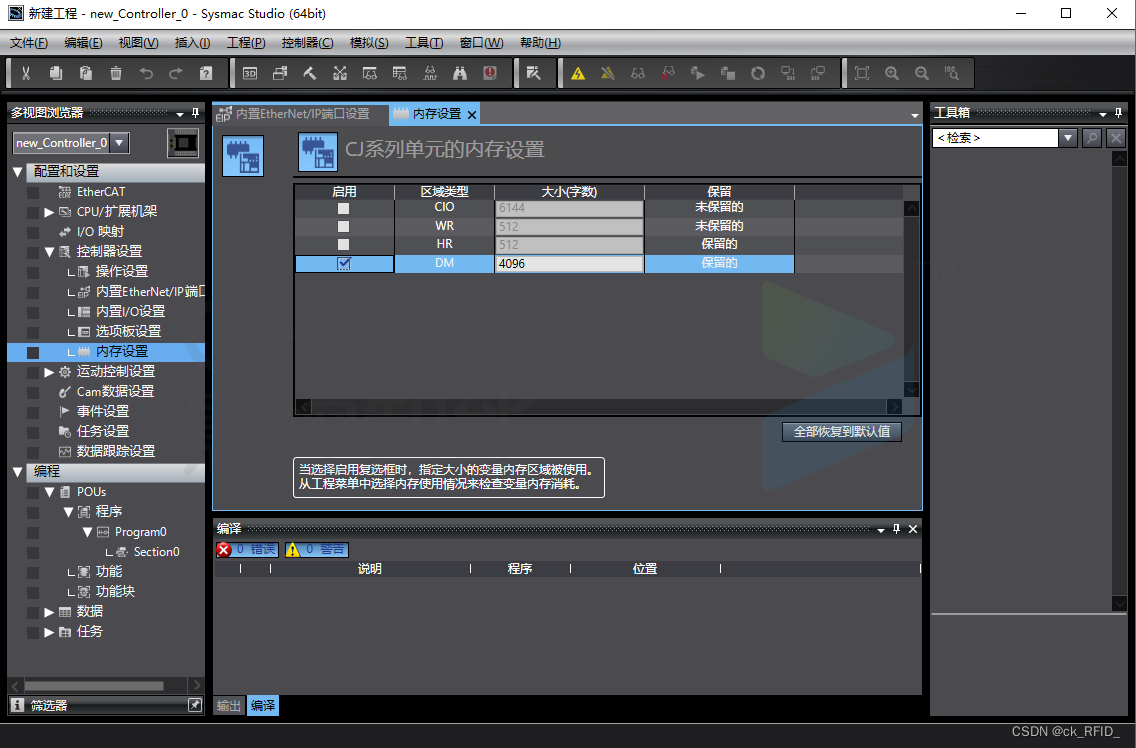Click the Redo arrow icon

click(175, 73)
